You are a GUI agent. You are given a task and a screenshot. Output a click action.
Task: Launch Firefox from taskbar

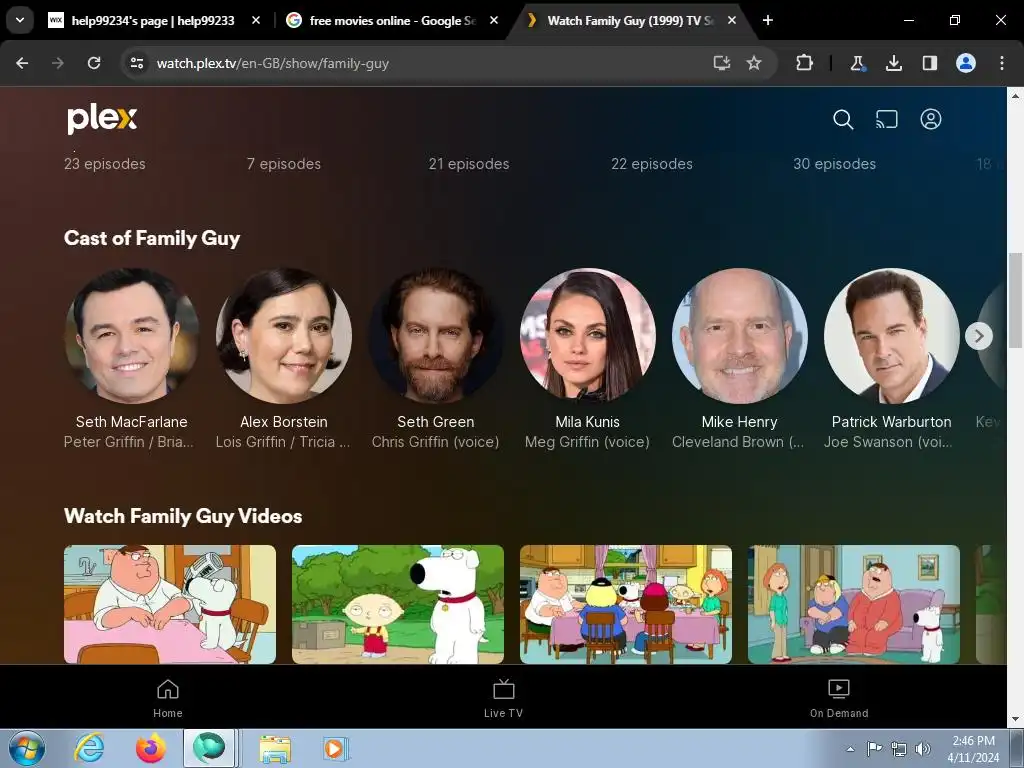click(150, 748)
